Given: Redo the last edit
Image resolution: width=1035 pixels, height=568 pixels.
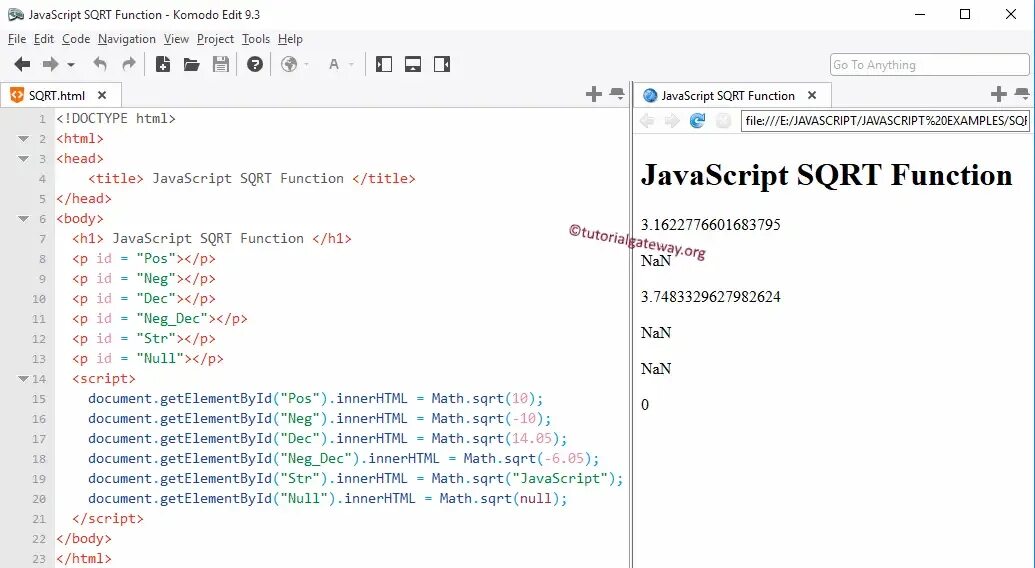Looking at the screenshot, I should pos(129,65).
